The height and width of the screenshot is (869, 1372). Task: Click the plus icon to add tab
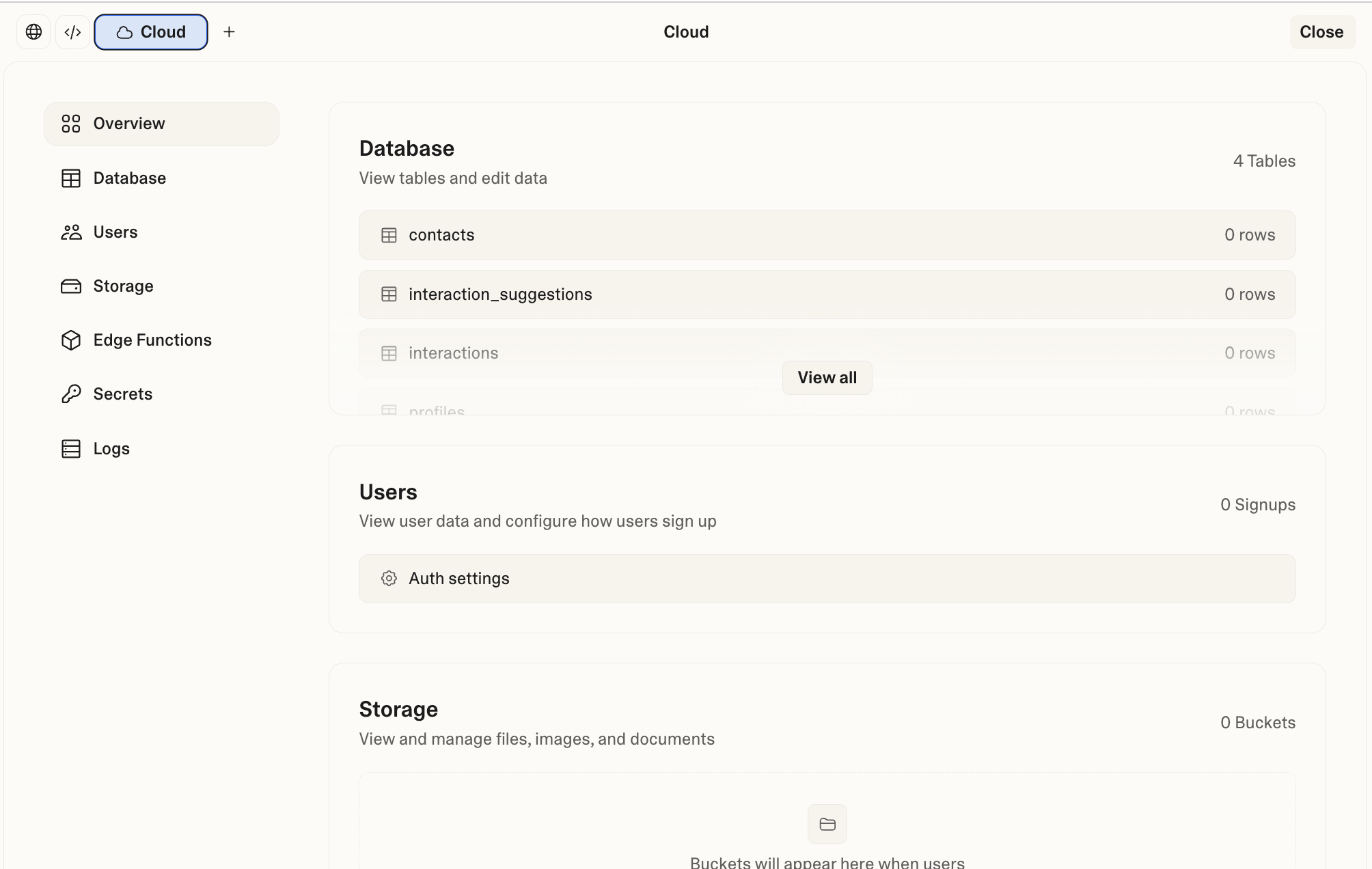tap(229, 32)
